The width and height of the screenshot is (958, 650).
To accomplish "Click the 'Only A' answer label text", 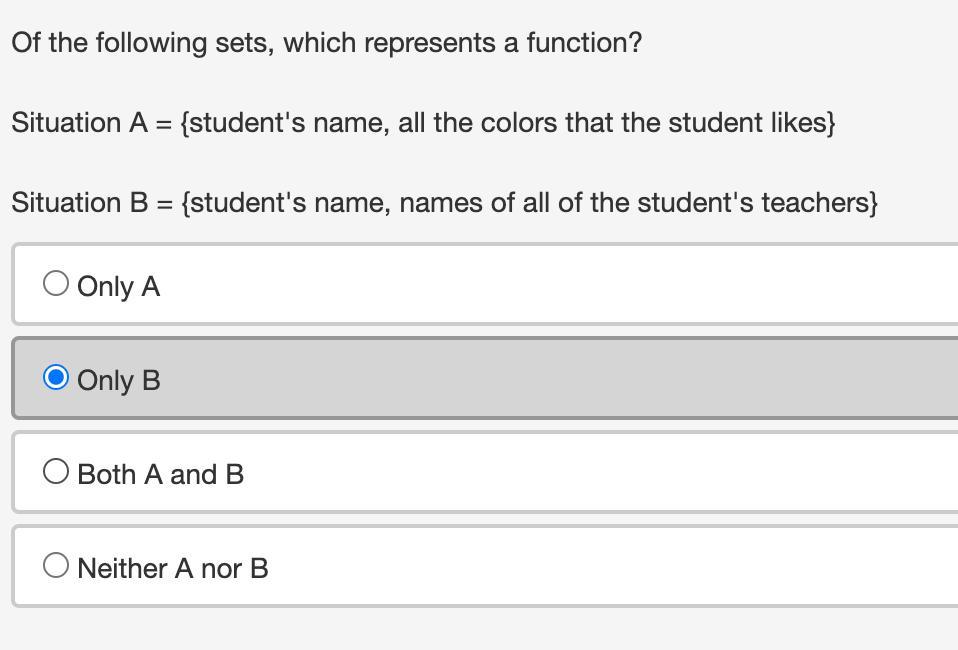I will click(x=118, y=286).
